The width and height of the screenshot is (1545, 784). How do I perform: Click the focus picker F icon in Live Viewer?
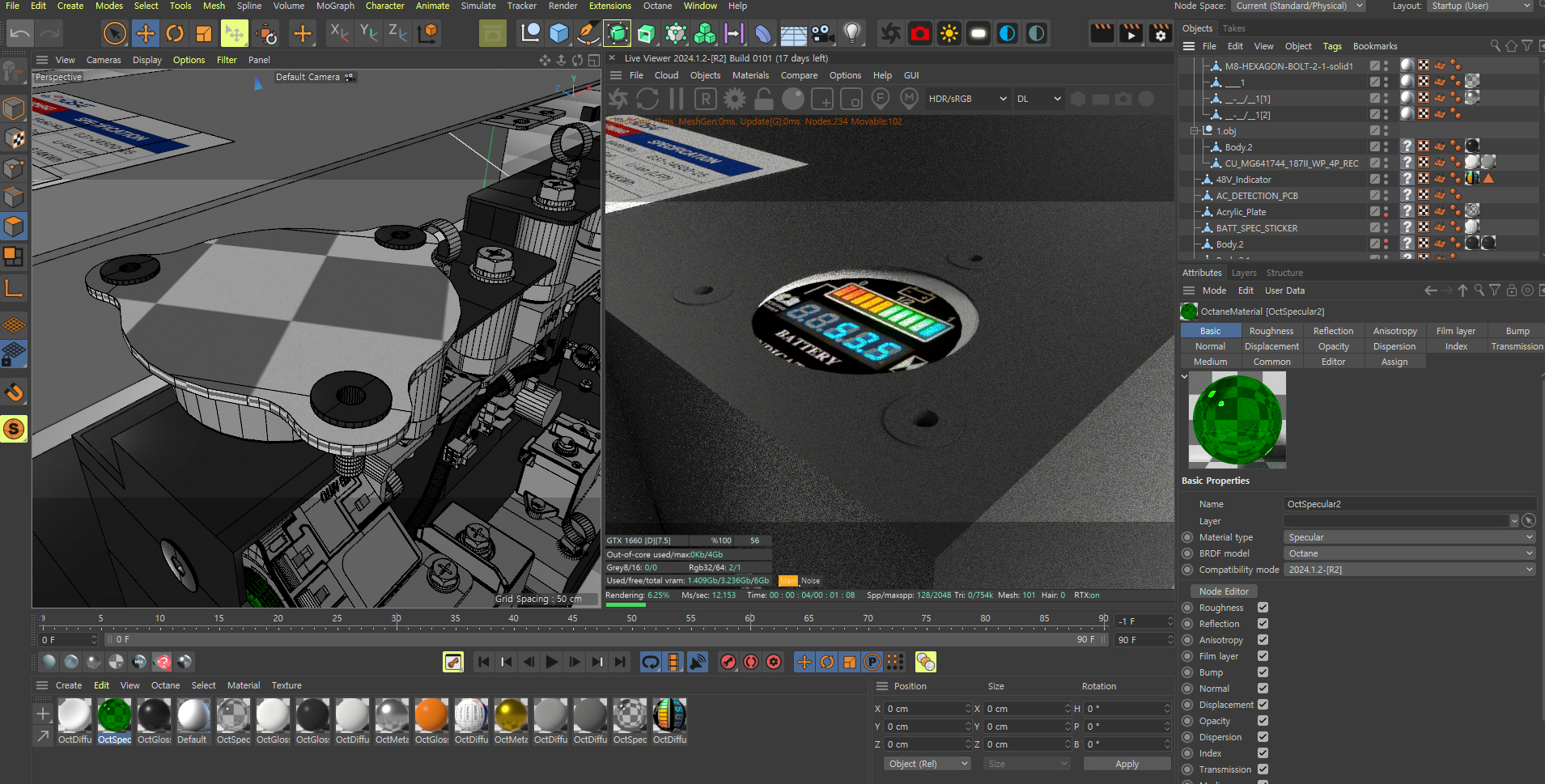pyautogui.click(x=881, y=99)
